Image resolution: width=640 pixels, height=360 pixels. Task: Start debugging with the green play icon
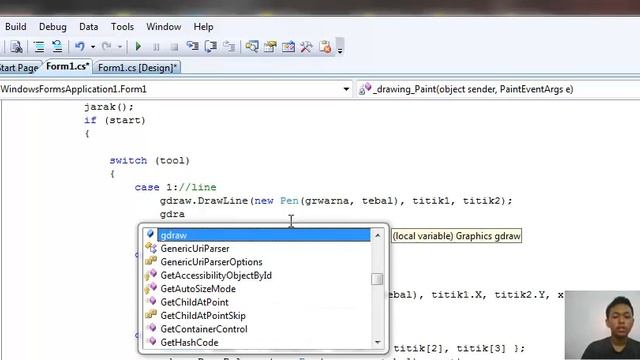tap(138, 47)
